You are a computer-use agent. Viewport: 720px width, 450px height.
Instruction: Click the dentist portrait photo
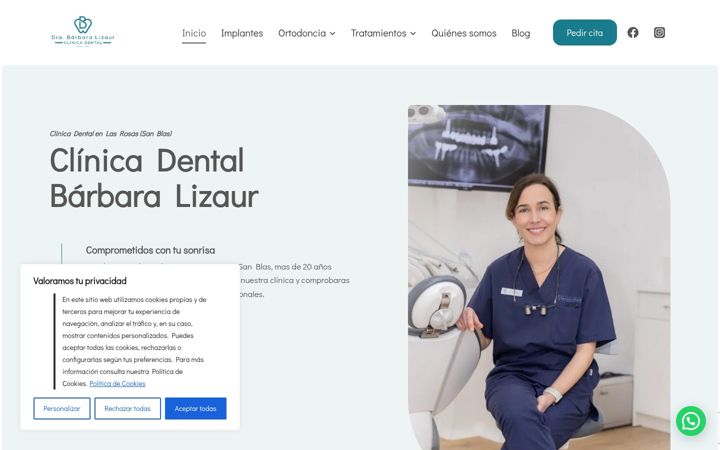(539, 277)
